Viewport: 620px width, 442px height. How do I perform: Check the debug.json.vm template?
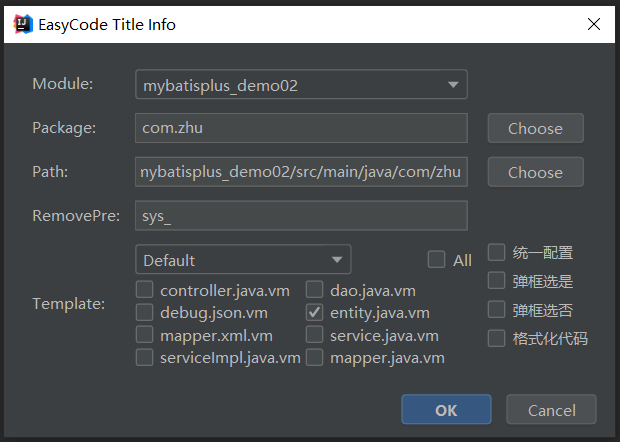[x=144, y=312]
